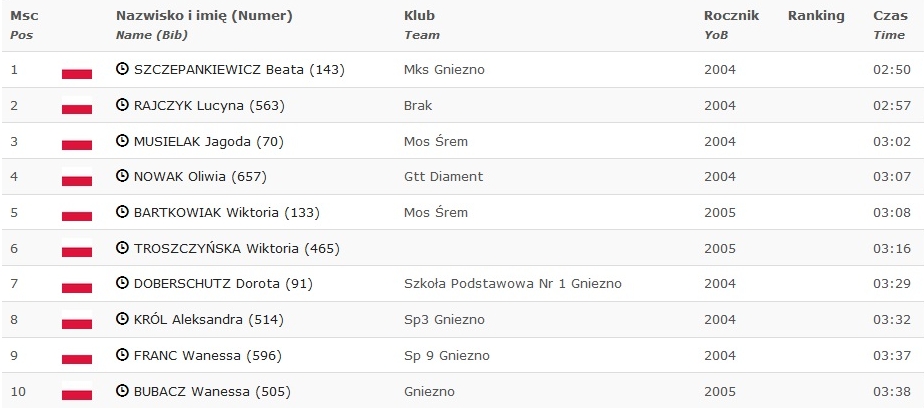
Task: Click the Klub column header
Action: (420, 16)
